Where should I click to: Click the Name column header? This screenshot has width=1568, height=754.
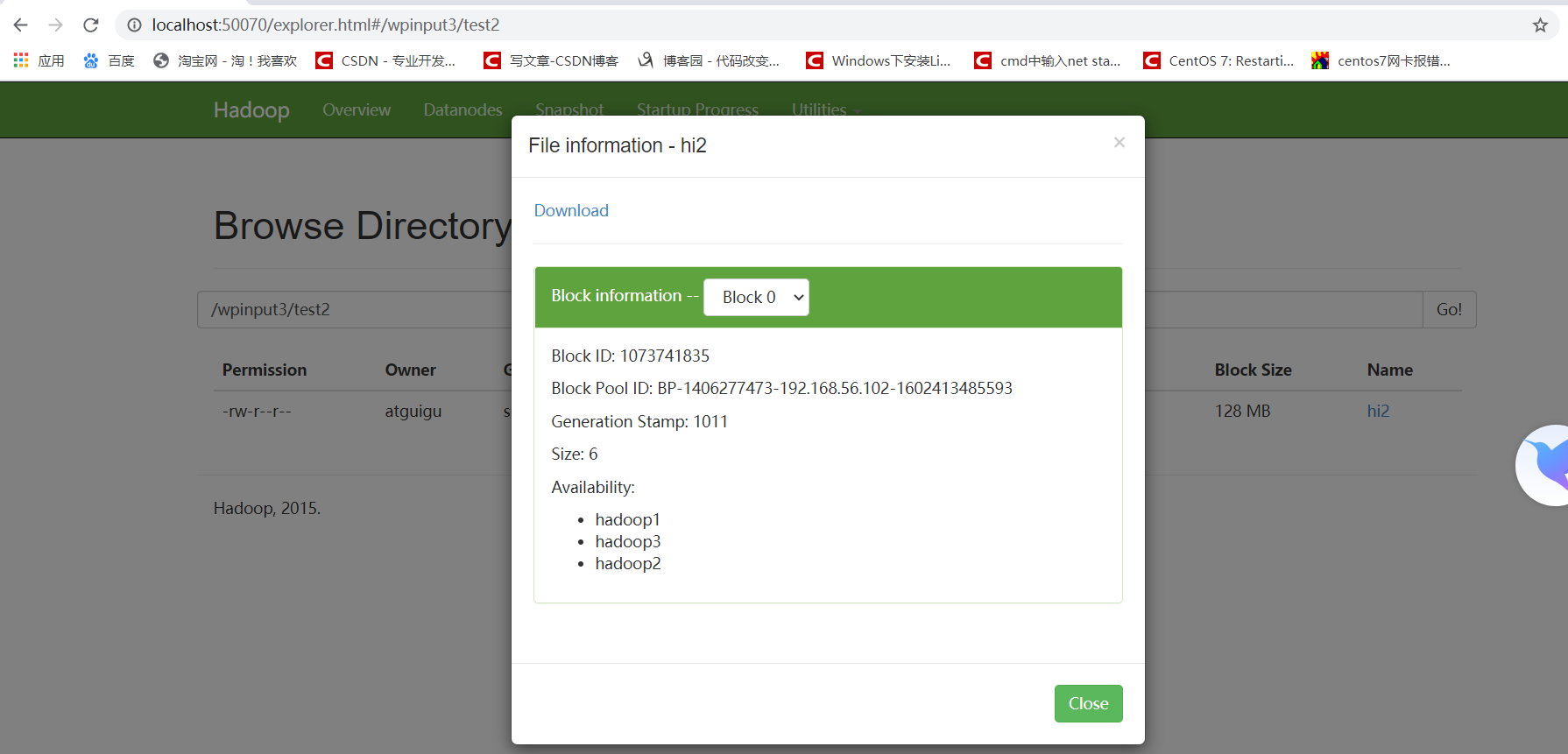tap(1389, 370)
